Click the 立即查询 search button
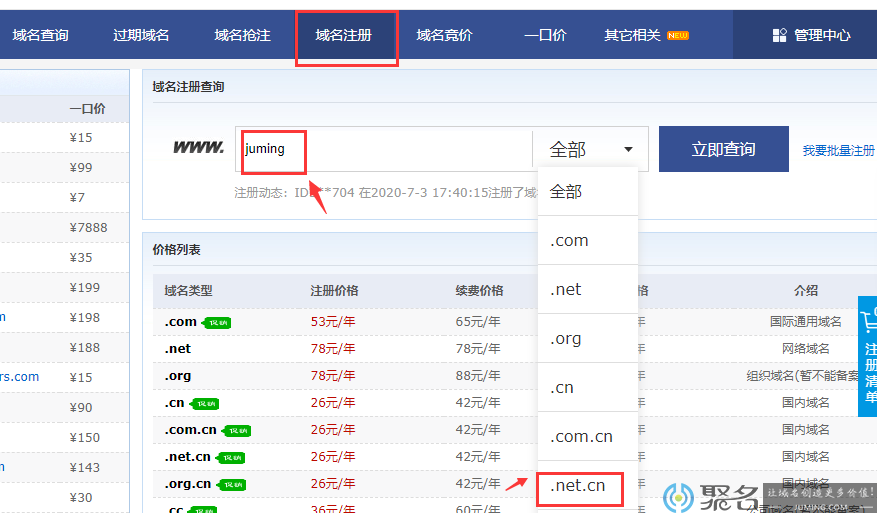877x513 pixels. [724, 149]
